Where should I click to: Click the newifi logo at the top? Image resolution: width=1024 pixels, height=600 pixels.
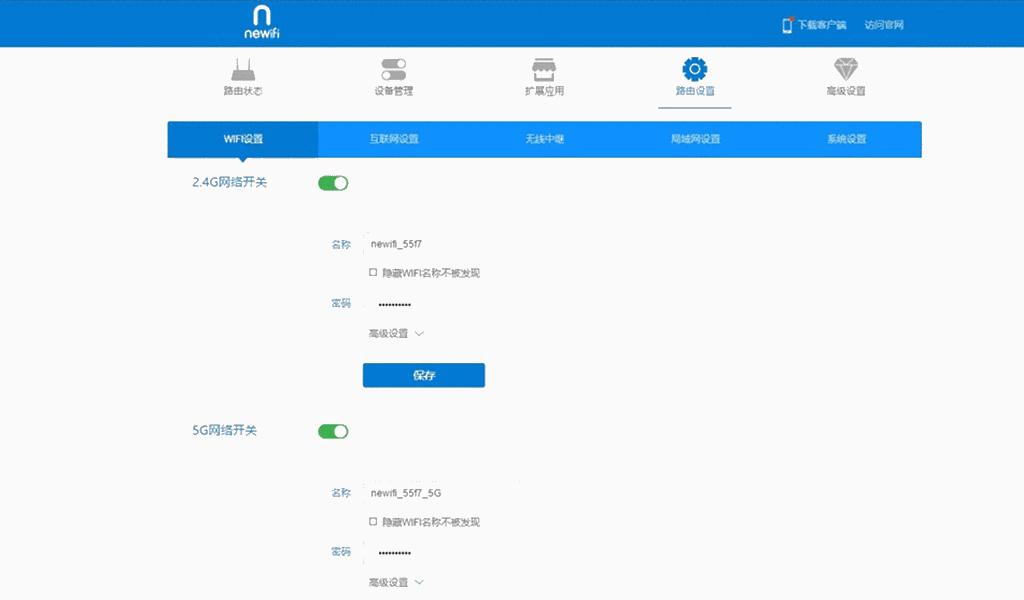click(263, 22)
